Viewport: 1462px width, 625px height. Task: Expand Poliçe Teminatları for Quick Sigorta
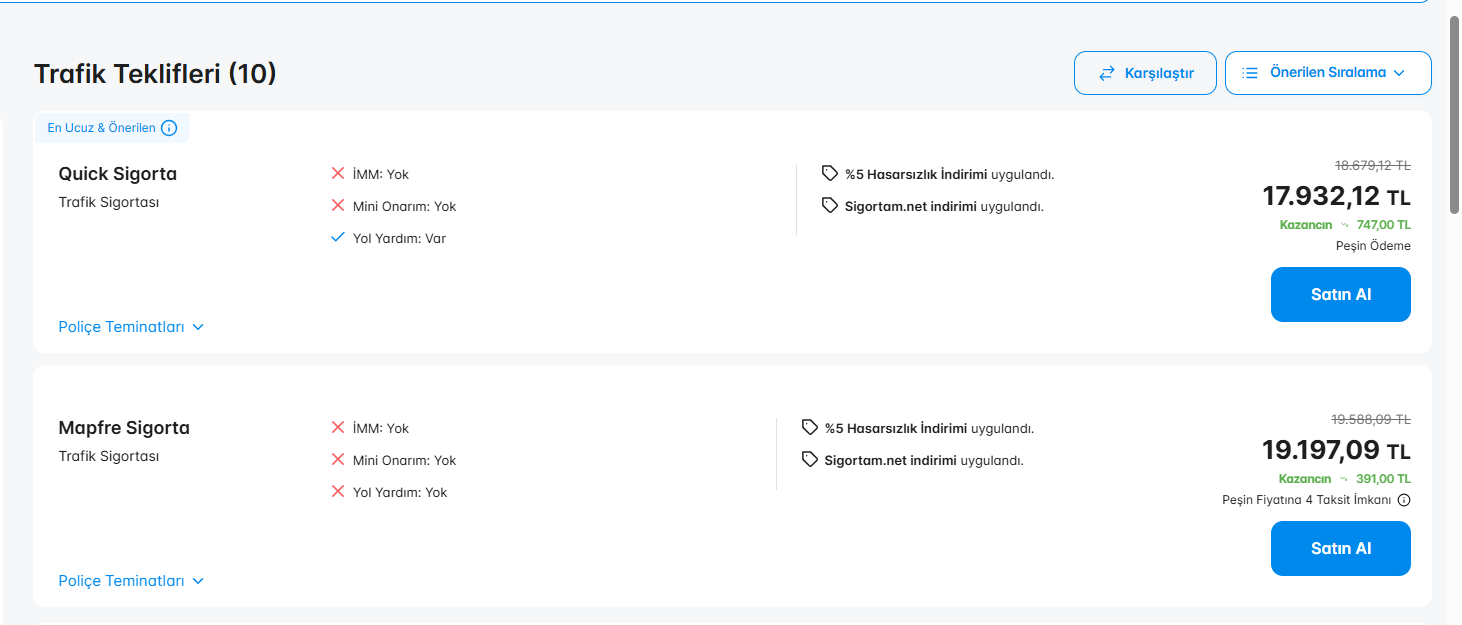tap(131, 327)
